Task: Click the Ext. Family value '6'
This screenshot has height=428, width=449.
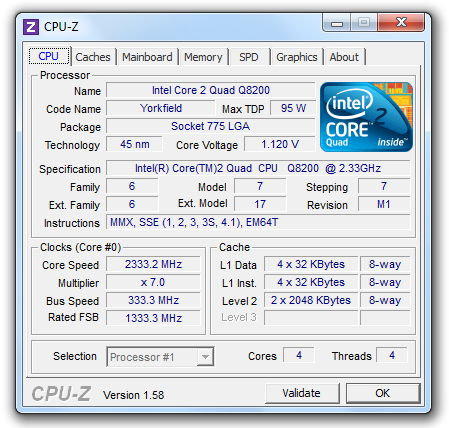Action: click(132, 204)
